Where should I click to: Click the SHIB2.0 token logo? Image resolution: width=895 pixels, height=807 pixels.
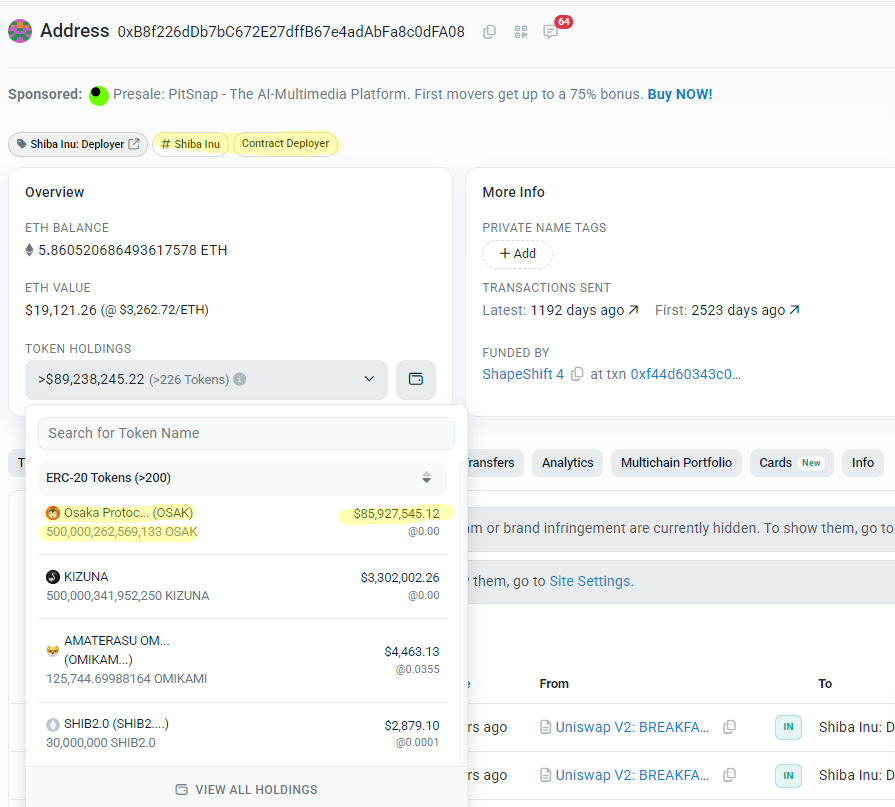point(53,725)
